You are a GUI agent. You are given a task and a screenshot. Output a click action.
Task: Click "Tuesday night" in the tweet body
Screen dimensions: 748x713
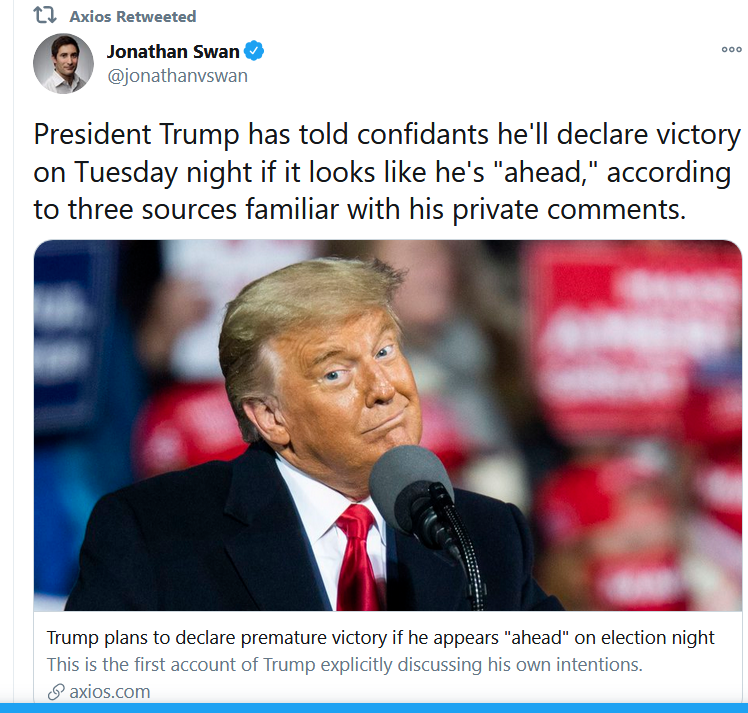coord(163,173)
